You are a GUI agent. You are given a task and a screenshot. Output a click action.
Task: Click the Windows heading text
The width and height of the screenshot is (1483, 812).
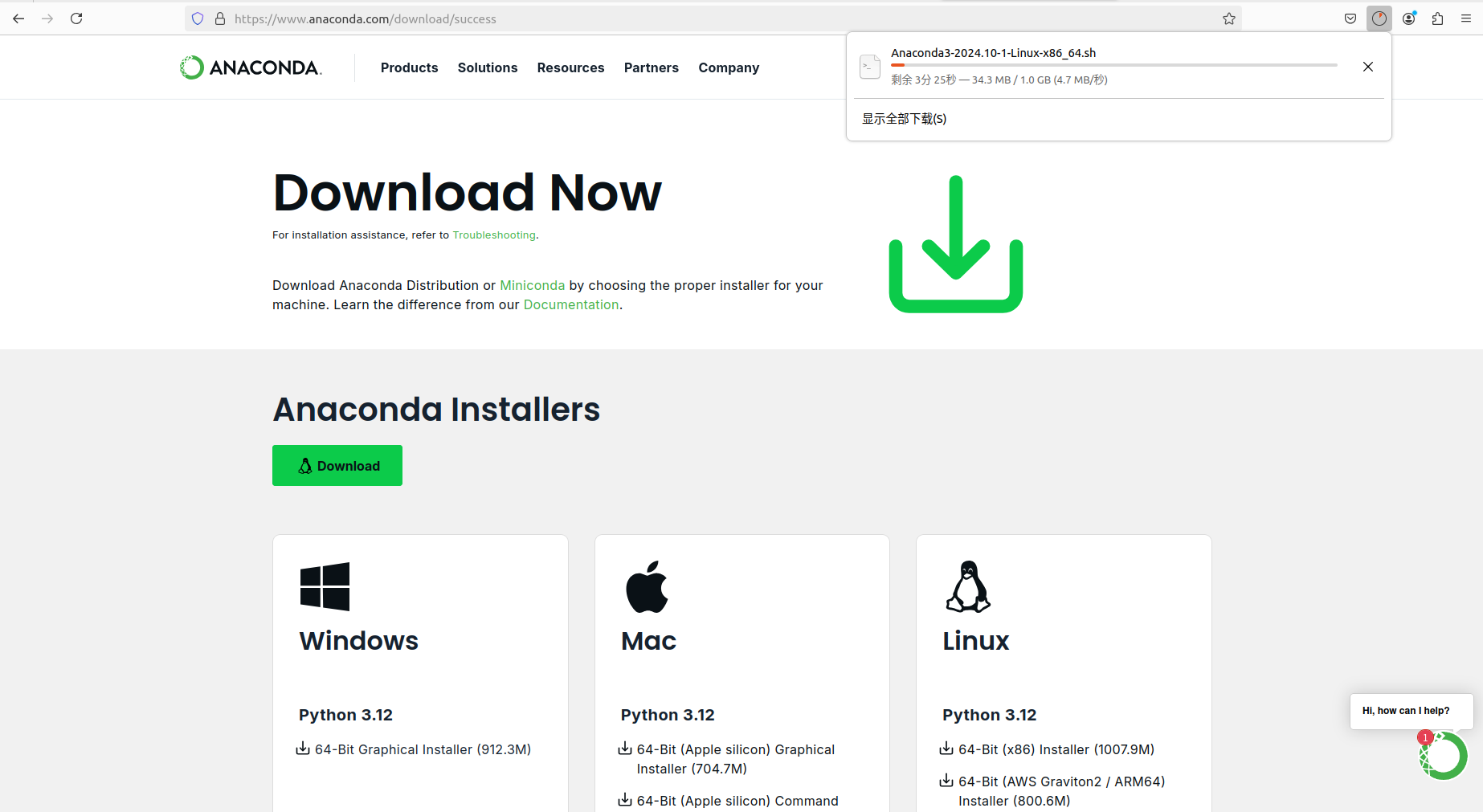pos(359,641)
